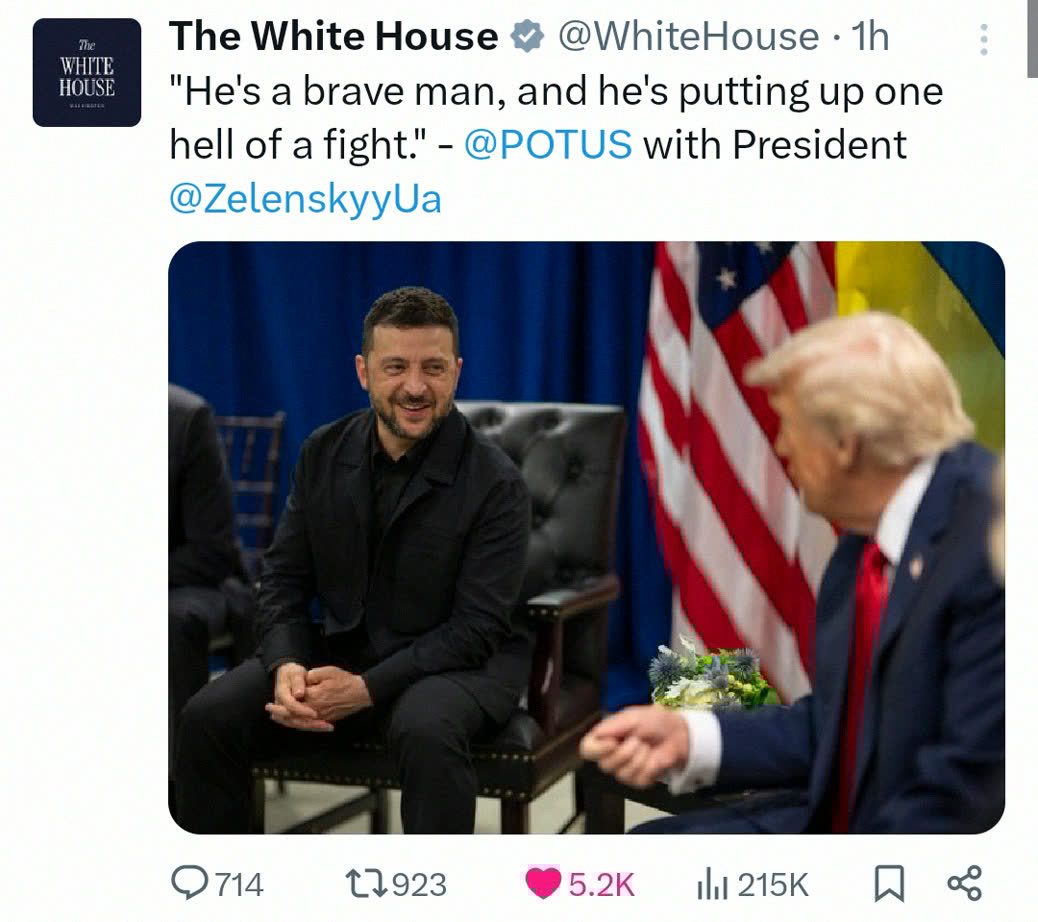Click the quoted tweet text body
This screenshot has height=922, width=1038.
click(556, 144)
